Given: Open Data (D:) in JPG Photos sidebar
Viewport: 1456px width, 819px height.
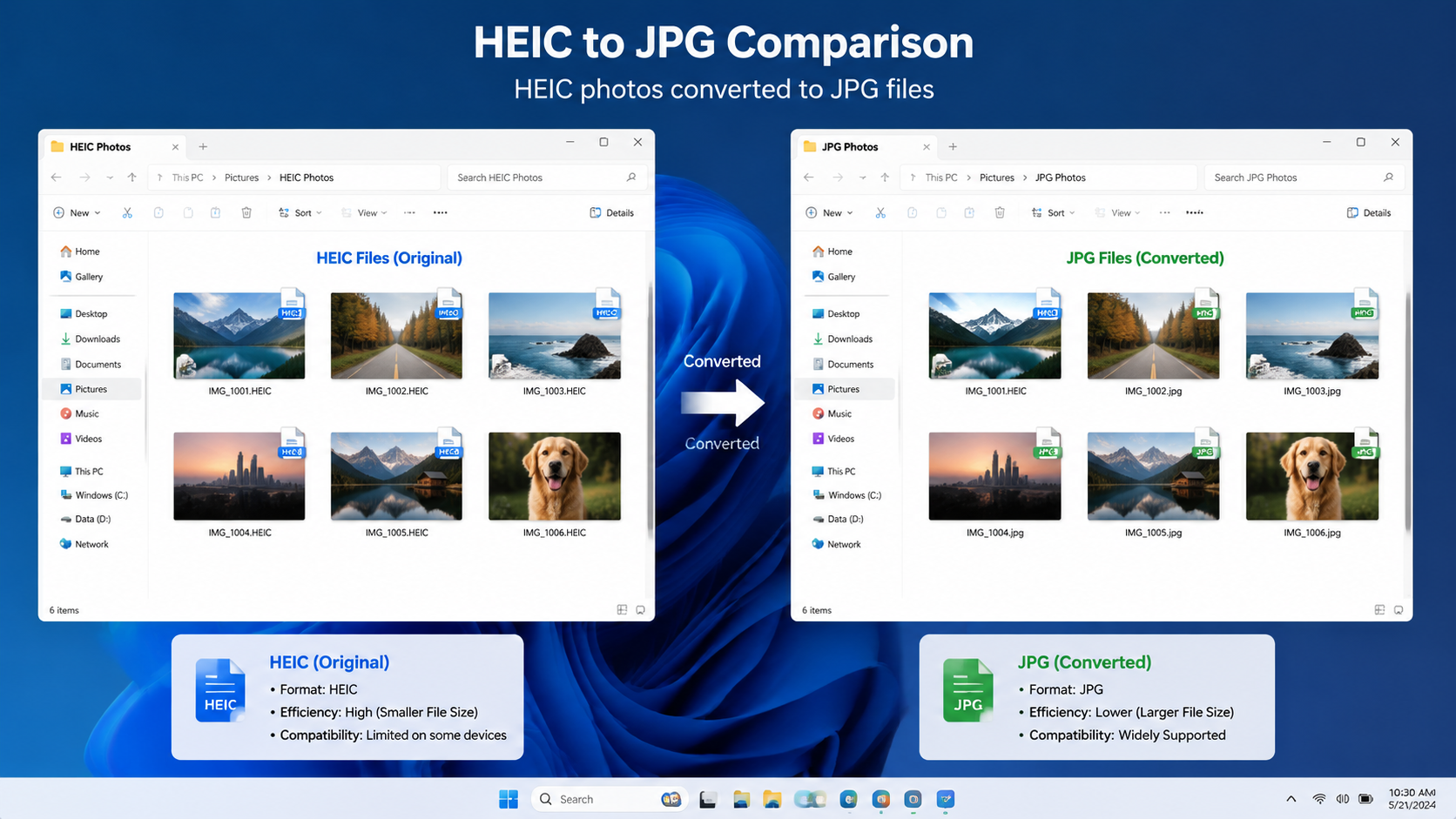Looking at the screenshot, I should (x=838, y=520).
